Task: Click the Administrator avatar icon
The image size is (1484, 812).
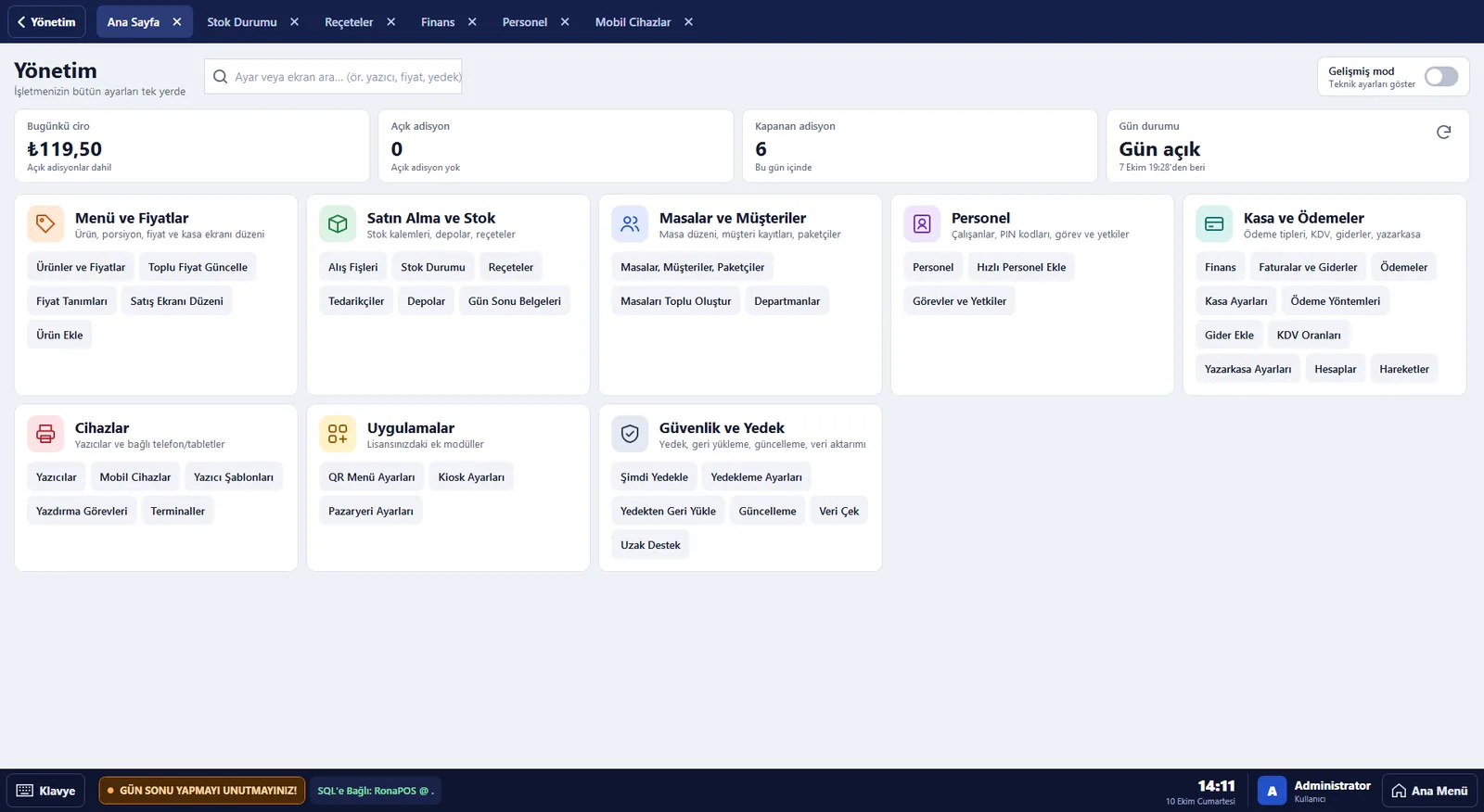Action: click(1272, 791)
